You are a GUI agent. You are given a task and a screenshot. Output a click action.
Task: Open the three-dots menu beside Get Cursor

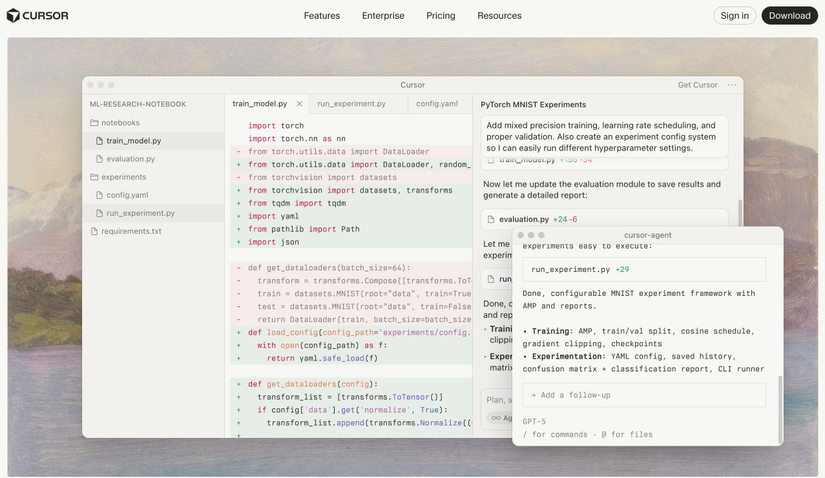click(x=732, y=85)
